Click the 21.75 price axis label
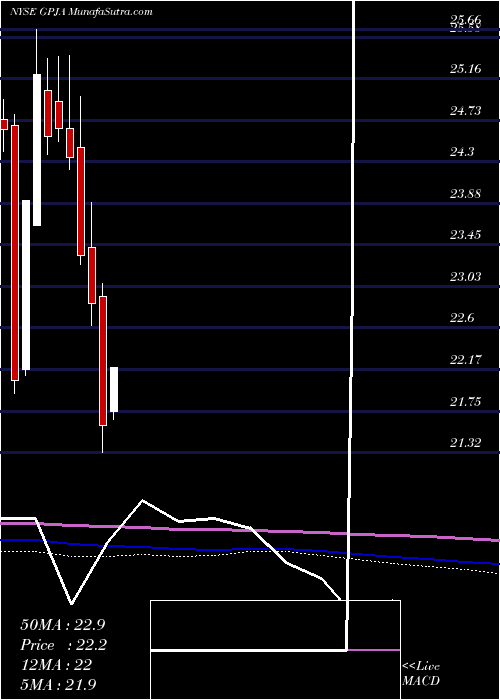 pyautogui.click(x=466, y=402)
